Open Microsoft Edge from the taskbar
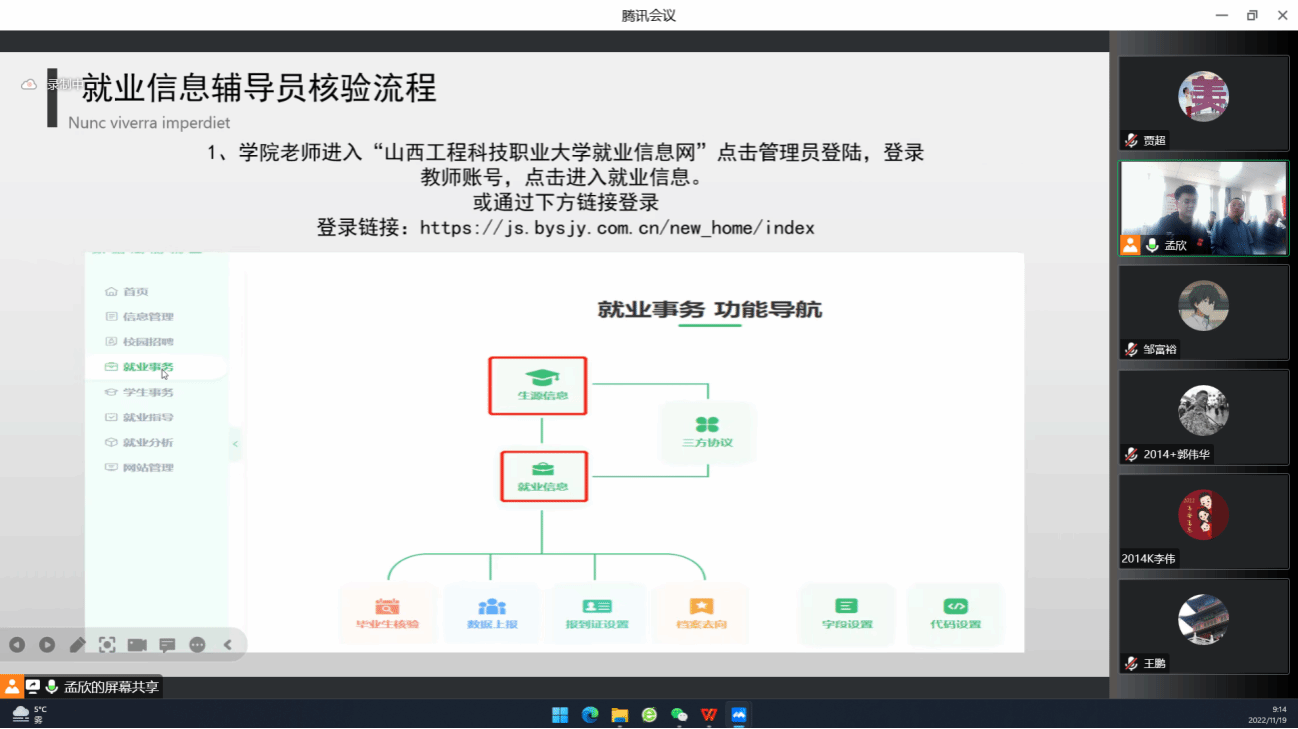Viewport: 1298px width, 729px height. (590, 715)
